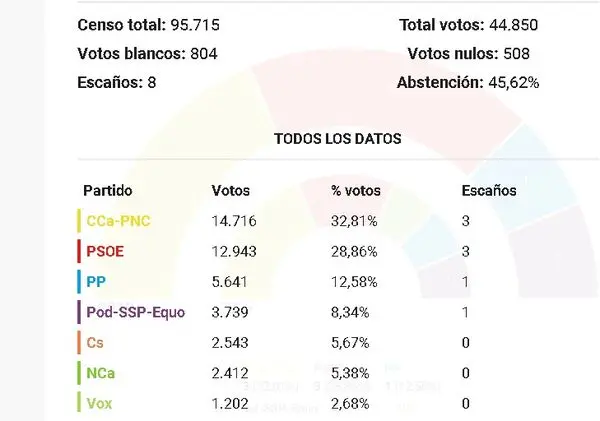Click the purple Pod-SSP-Equo color bar
This screenshot has width=600, height=421.
pyautogui.click(x=79, y=312)
